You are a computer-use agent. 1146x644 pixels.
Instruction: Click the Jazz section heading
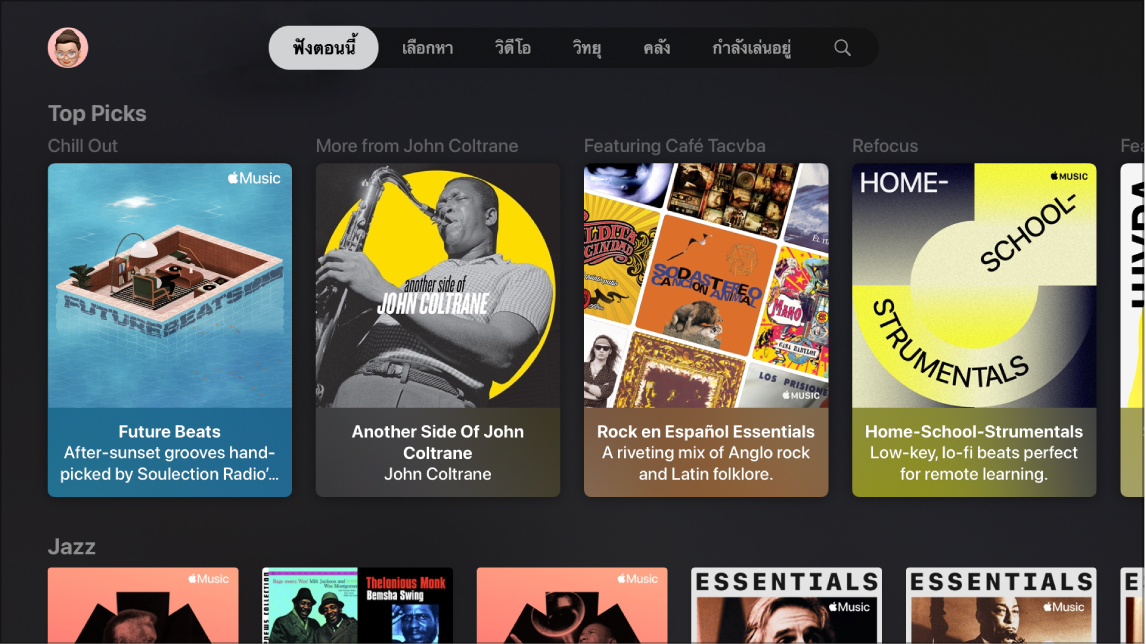72,546
